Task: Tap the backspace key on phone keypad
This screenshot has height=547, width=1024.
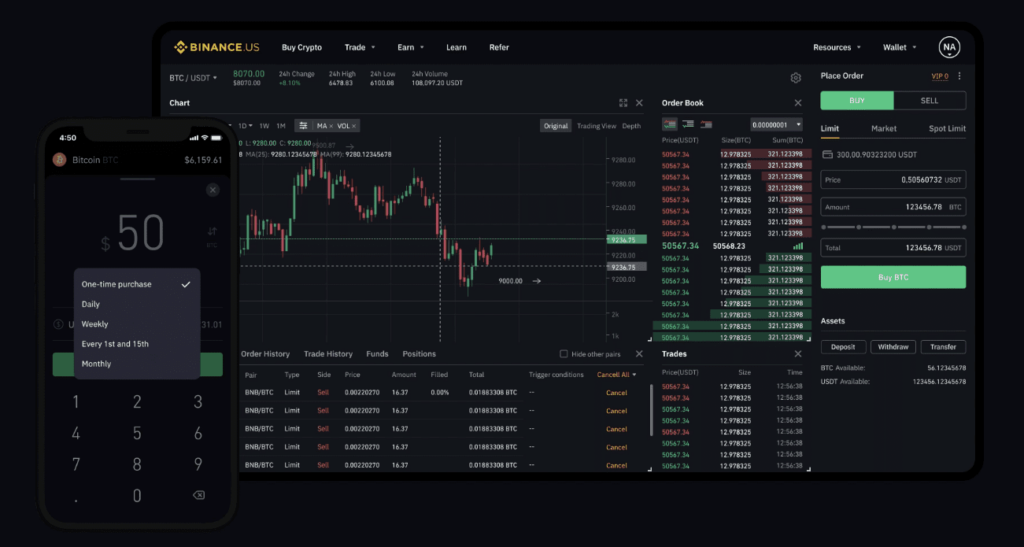Action: click(199, 495)
